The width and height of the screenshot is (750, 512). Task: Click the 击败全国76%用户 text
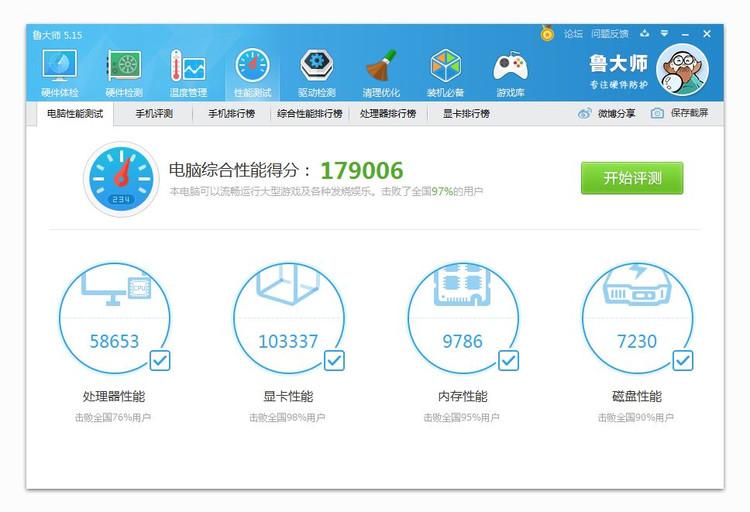pyautogui.click(x=113, y=418)
